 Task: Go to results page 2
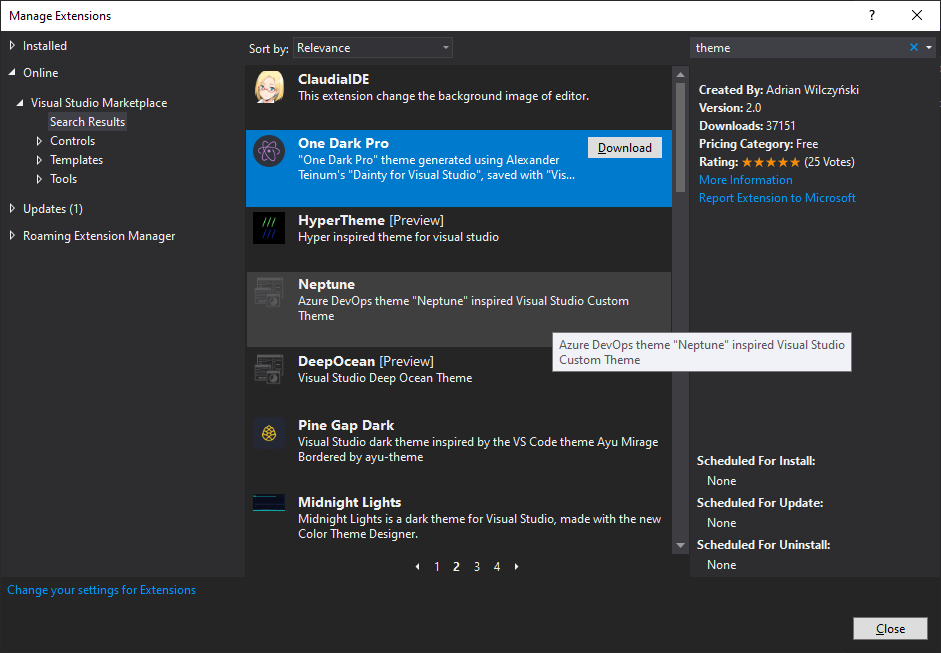[456, 567]
